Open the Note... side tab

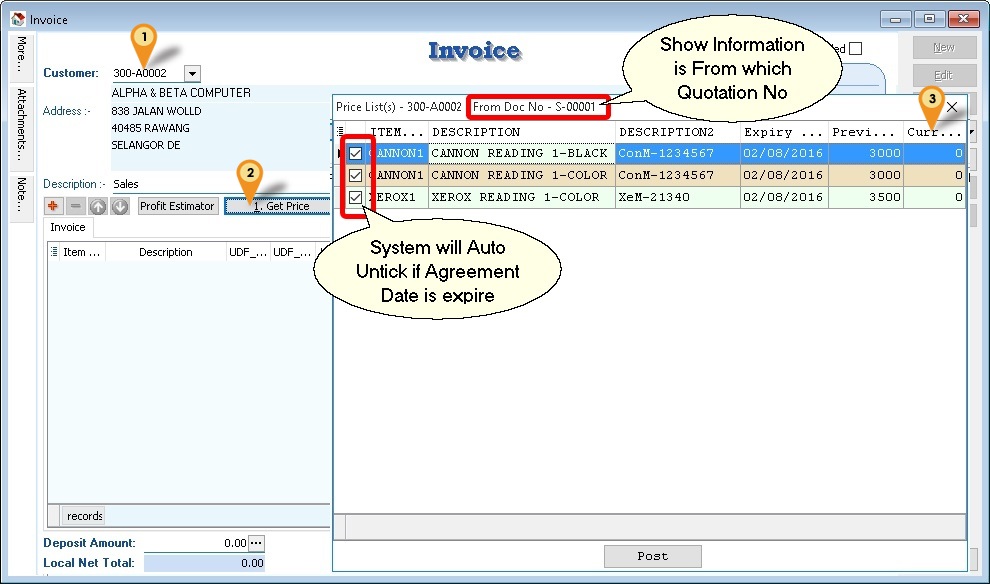coord(22,194)
